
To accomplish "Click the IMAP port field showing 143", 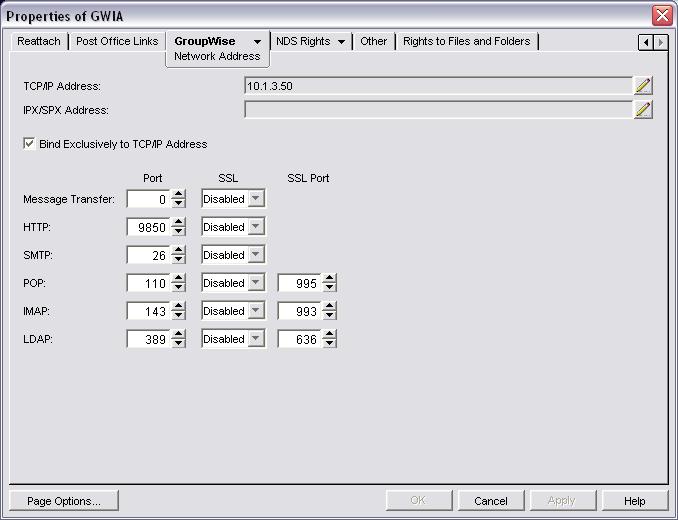I will pyautogui.click(x=148, y=311).
